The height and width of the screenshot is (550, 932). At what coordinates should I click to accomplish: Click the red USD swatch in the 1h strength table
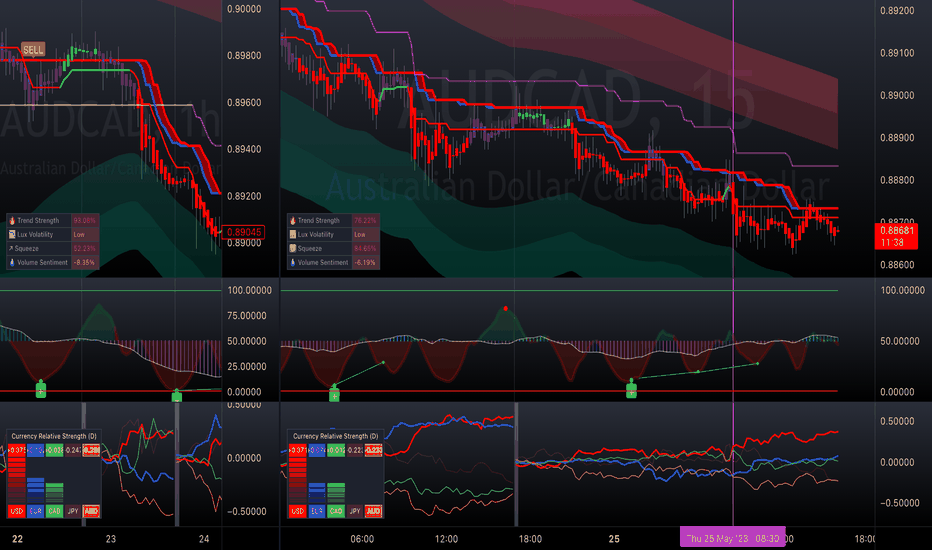click(x=17, y=511)
